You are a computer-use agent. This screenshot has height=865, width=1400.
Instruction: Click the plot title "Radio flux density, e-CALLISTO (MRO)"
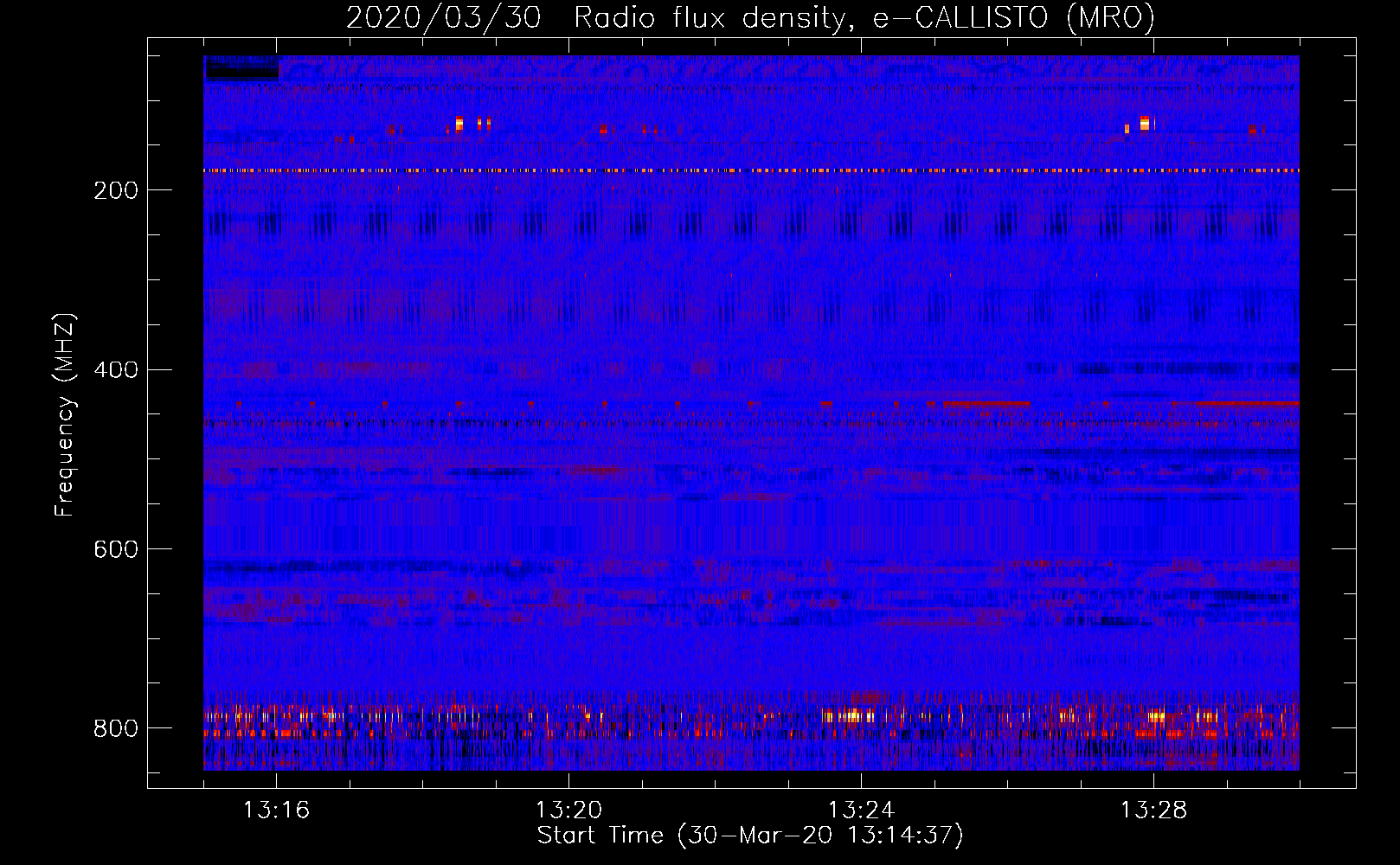click(x=864, y=18)
